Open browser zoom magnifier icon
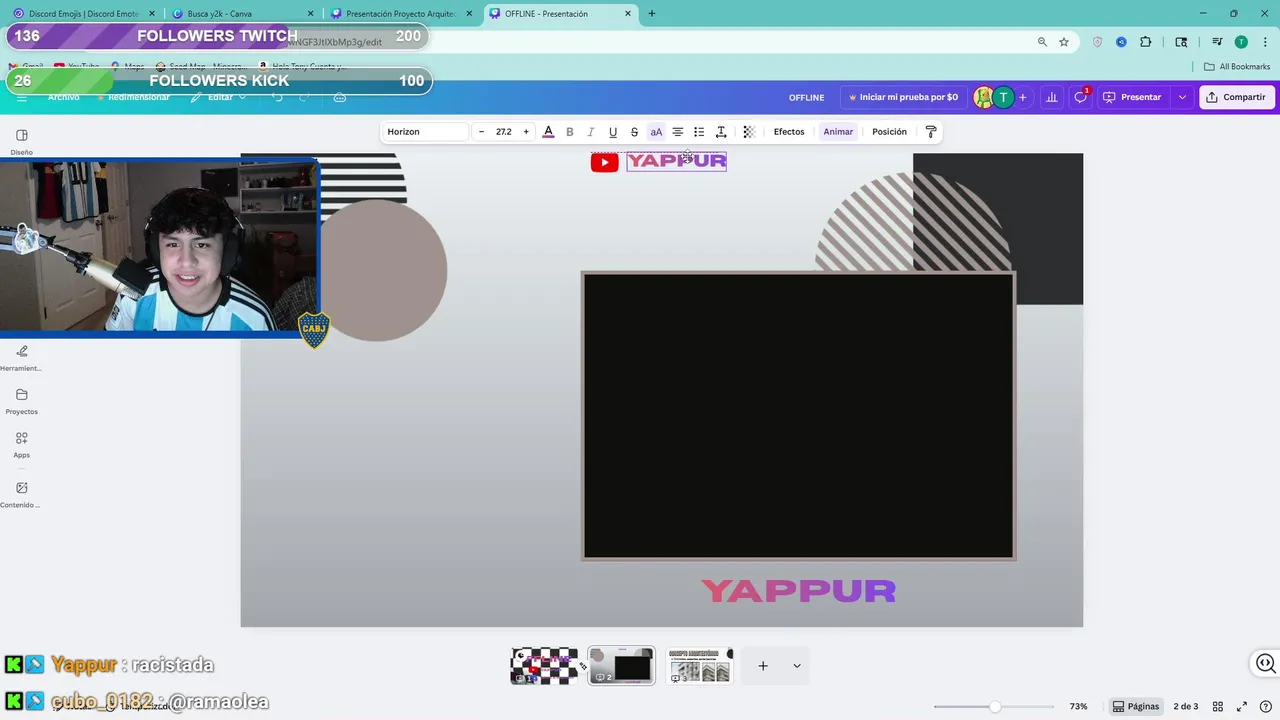 pos(1042,42)
